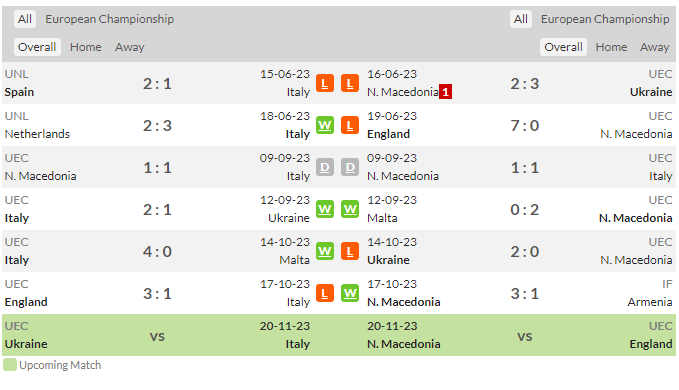
Task: Click the green W badge for Netherlands vs Italy
Action: pyautogui.click(x=325, y=126)
